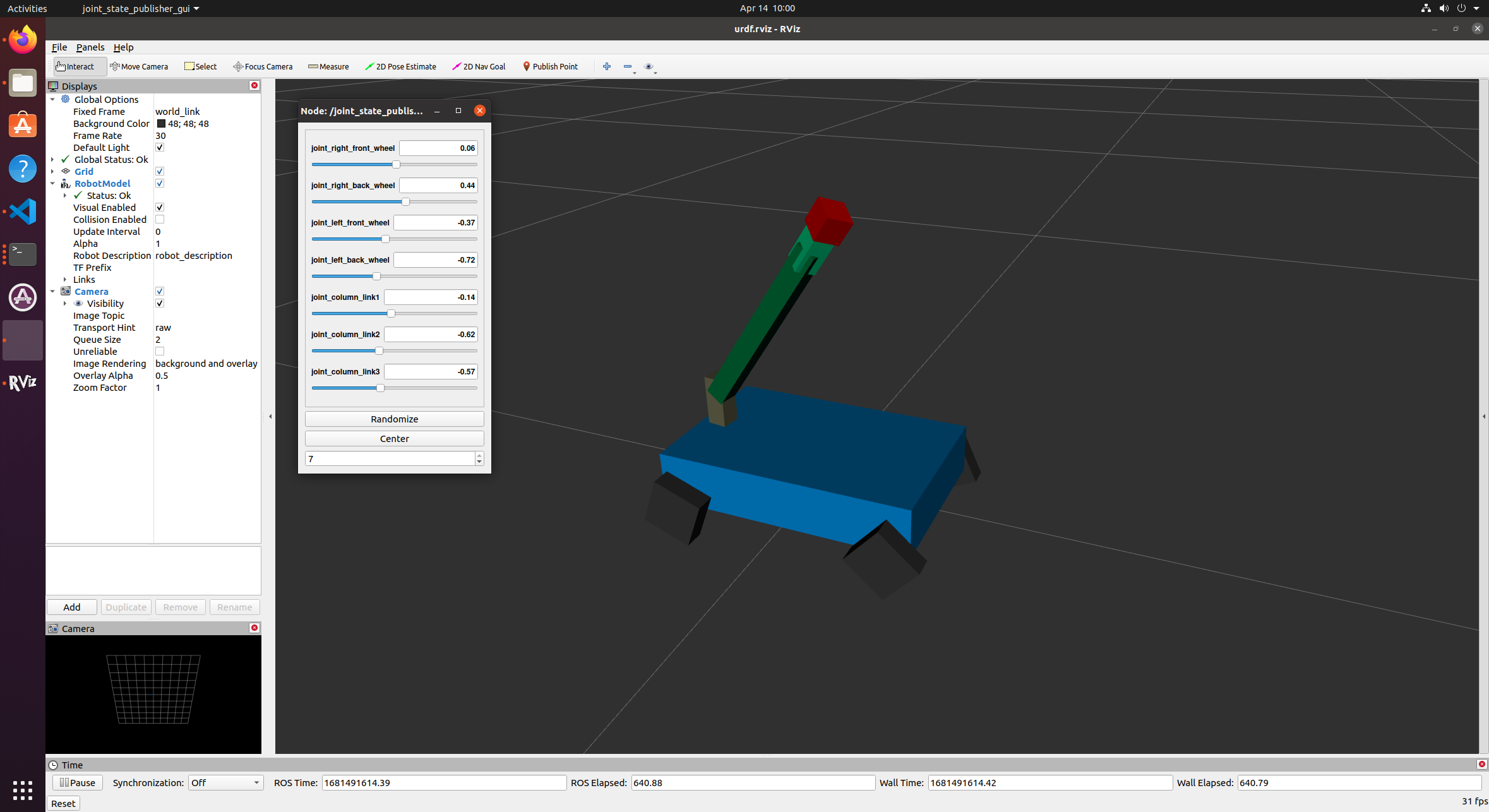Expand the Grid display node
Image resolution: width=1489 pixels, height=812 pixels.
pos(52,171)
